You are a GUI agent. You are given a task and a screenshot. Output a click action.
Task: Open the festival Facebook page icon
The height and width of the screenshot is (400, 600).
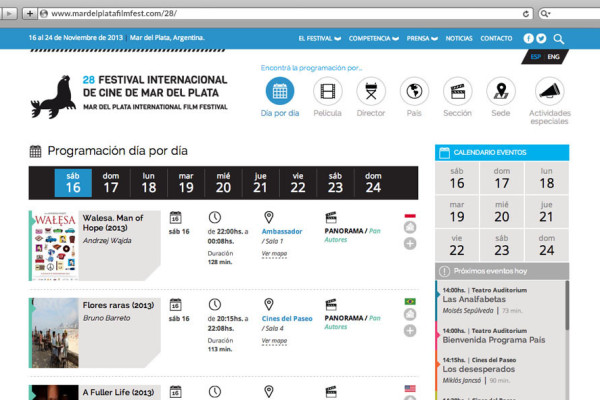pos(528,38)
